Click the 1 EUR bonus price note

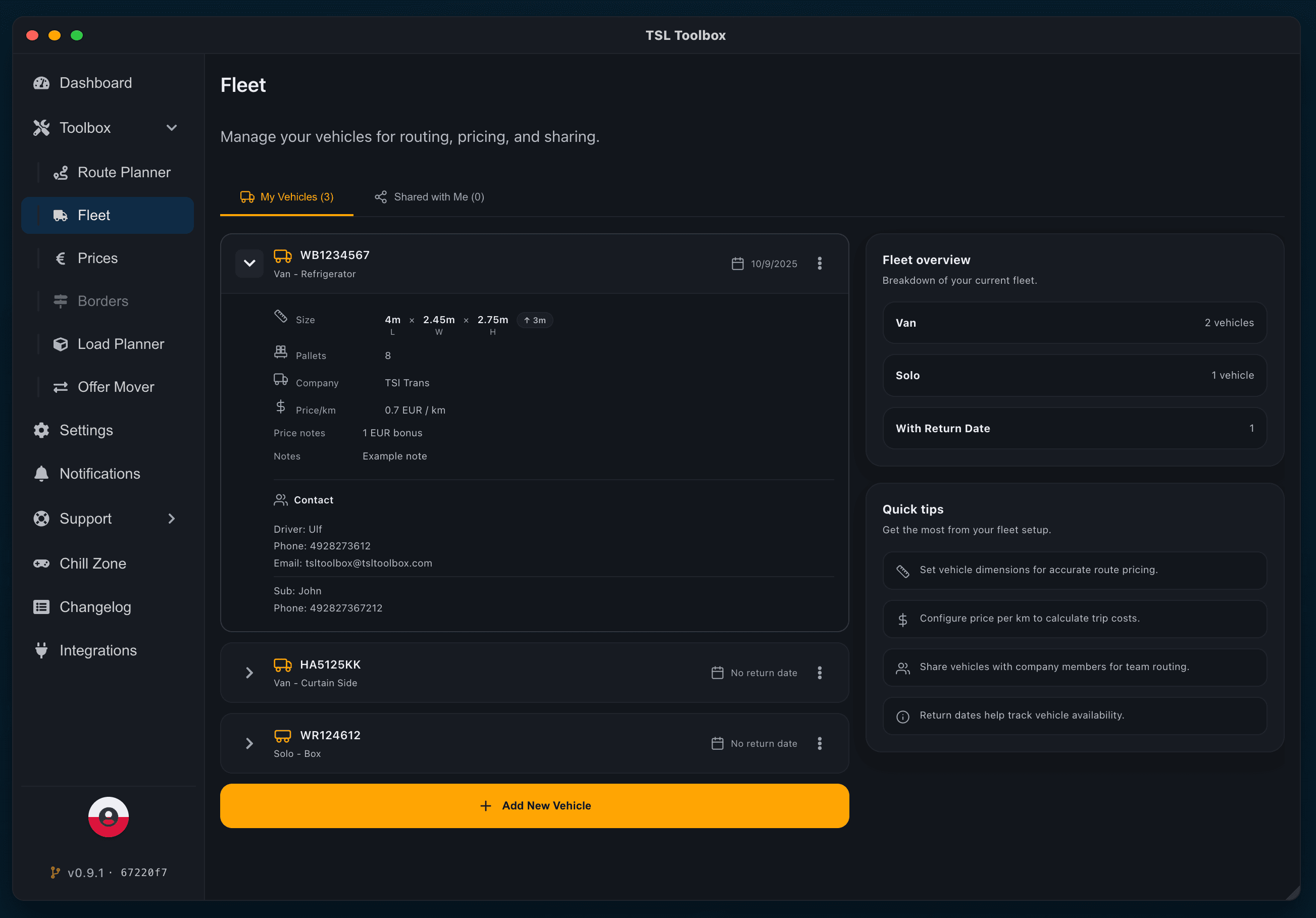[392, 433]
